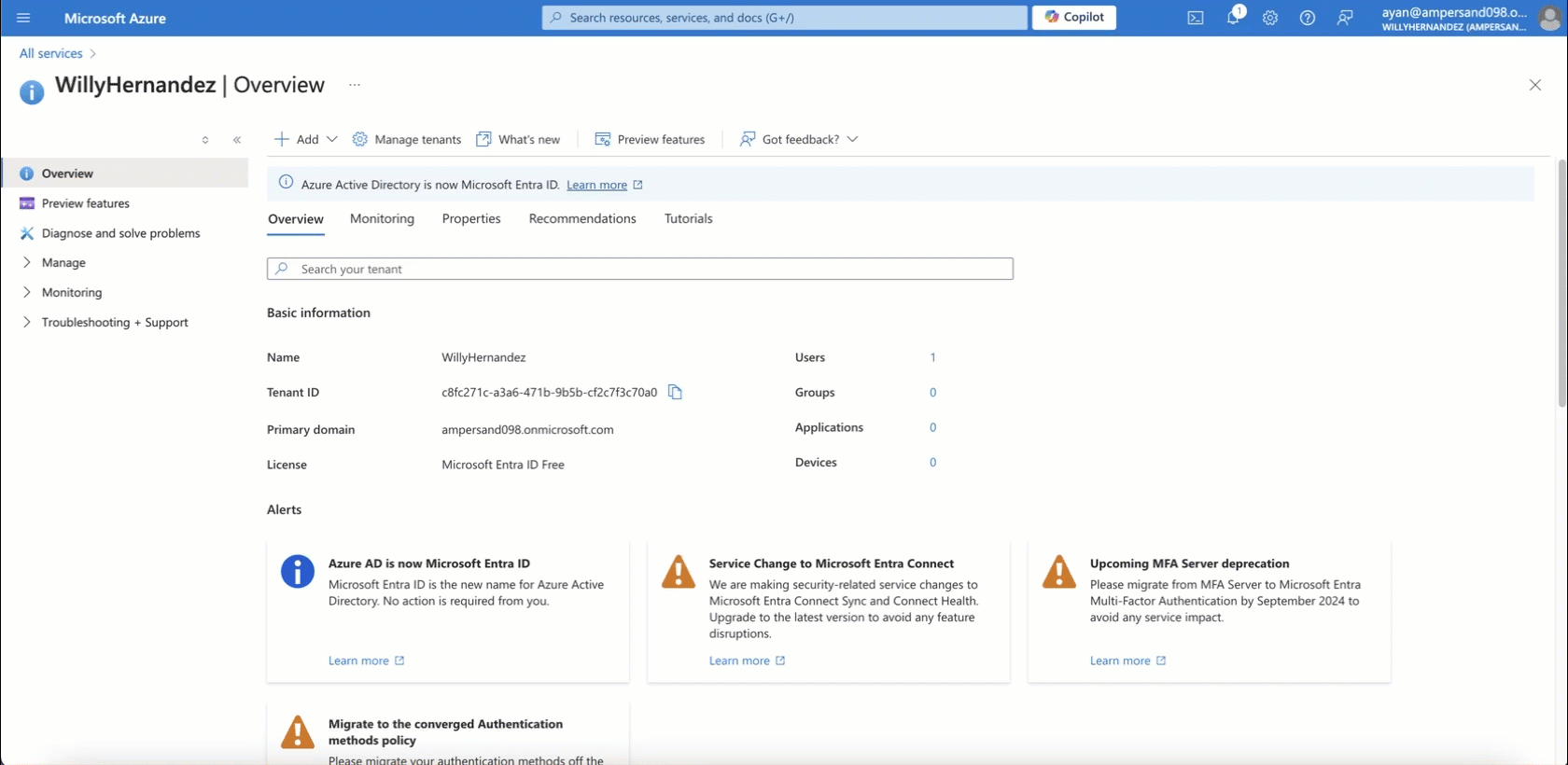Switch to the Monitoring tab
Image resolution: width=1568 pixels, height=765 pixels.
pyautogui.click(x=382, y=218)
